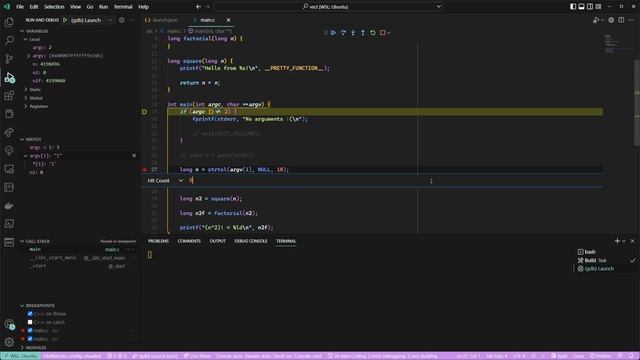Open the Run and Debug view

coord(9,77)
